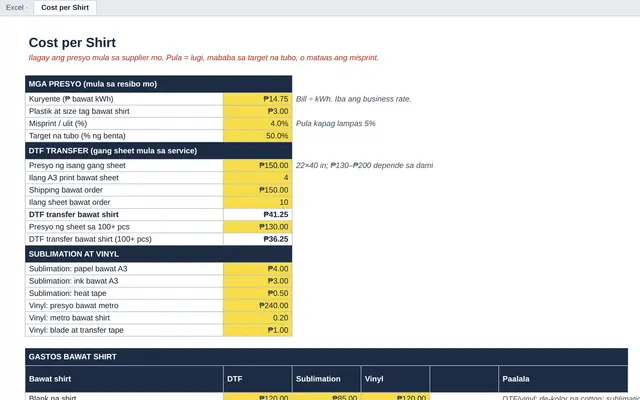Select Sublimation papel bawat A3 ₱4.00 cell
Screen dimensions: 640x400
tap(258, 269)
